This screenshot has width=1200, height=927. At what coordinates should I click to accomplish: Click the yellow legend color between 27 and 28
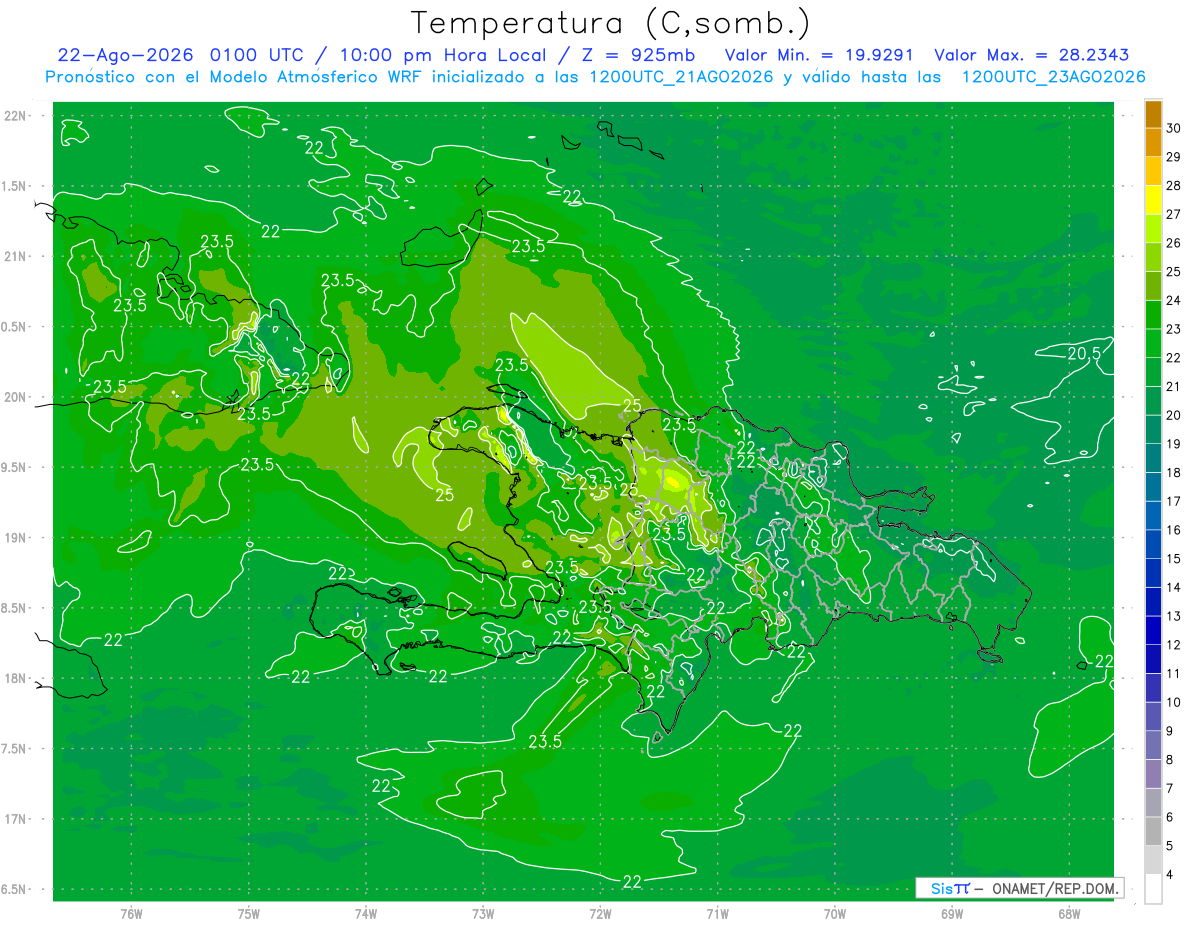coord(1153,200)
